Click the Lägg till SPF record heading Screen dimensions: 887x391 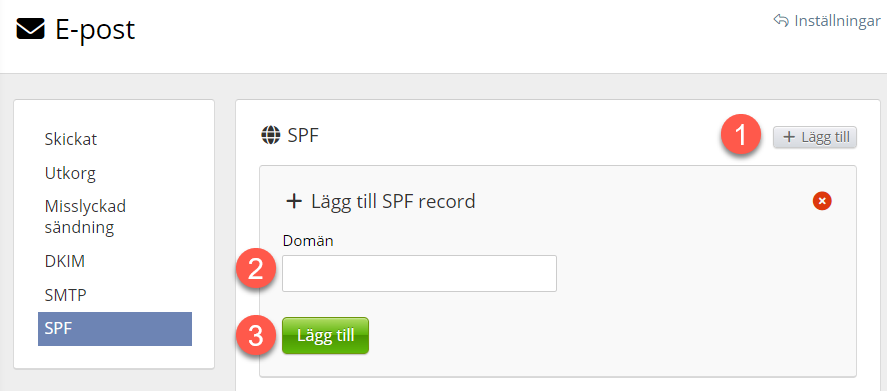click(393, 201)
